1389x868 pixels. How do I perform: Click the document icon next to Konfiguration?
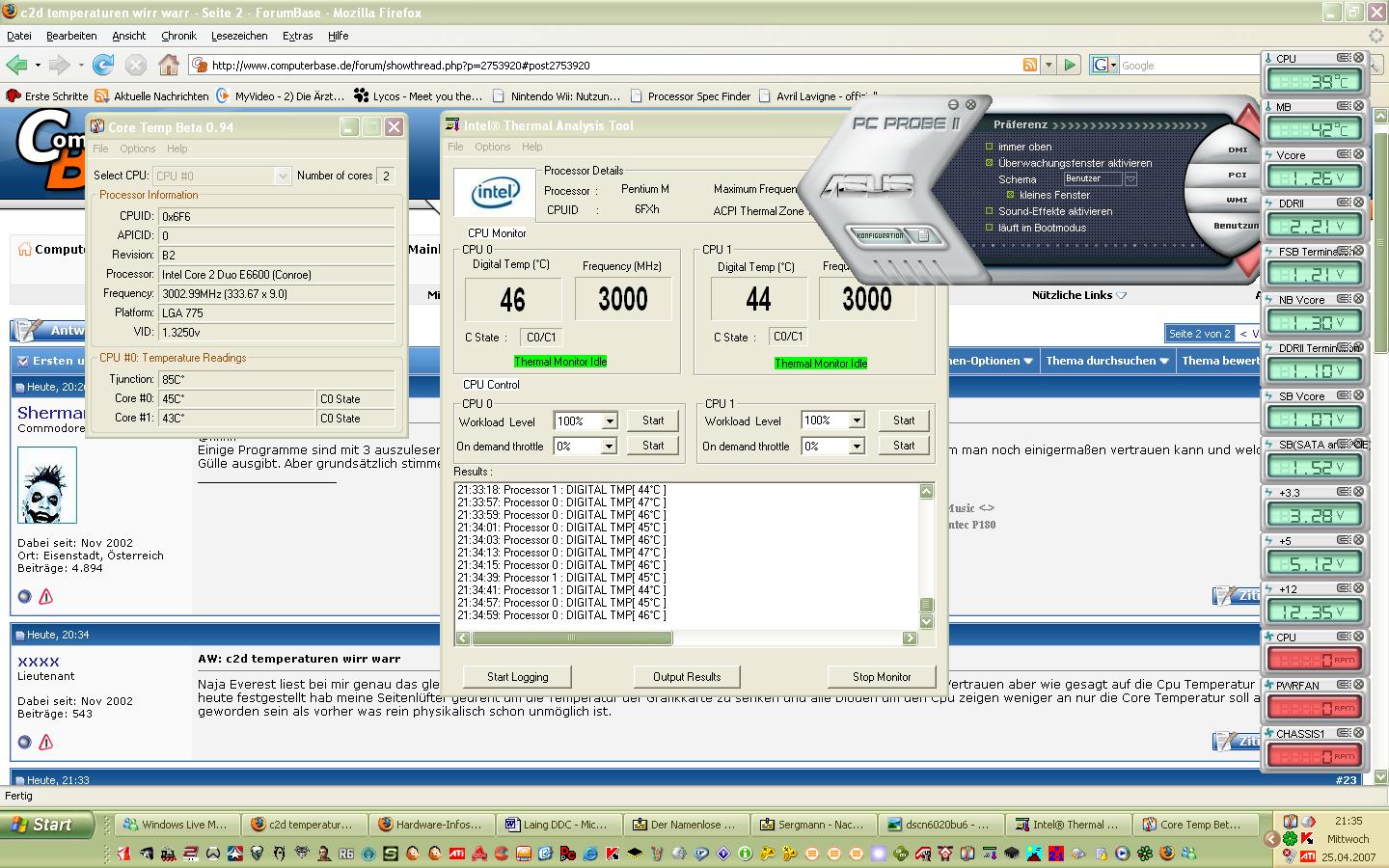point(923,235)
